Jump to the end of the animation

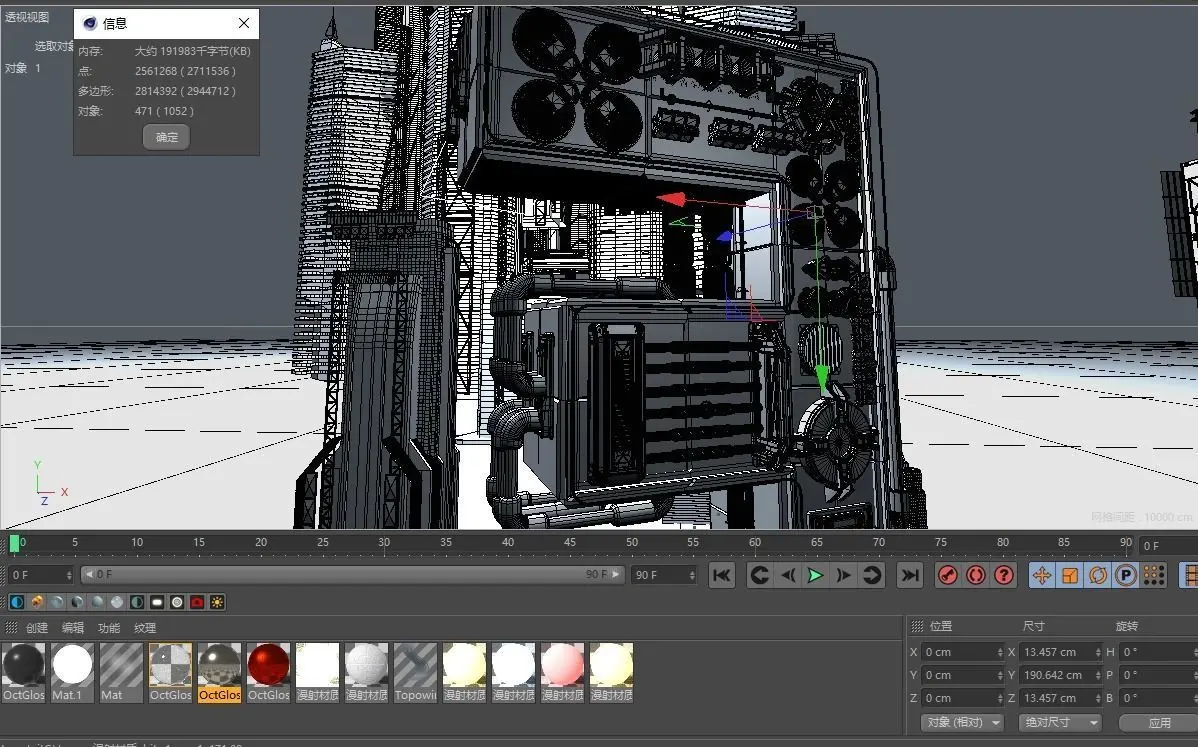click(909, 575)
